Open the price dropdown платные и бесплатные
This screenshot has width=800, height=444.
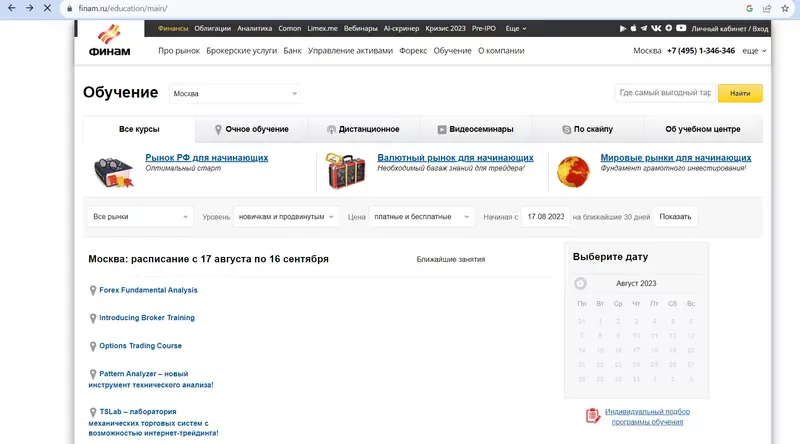click(x=421, y=217)
